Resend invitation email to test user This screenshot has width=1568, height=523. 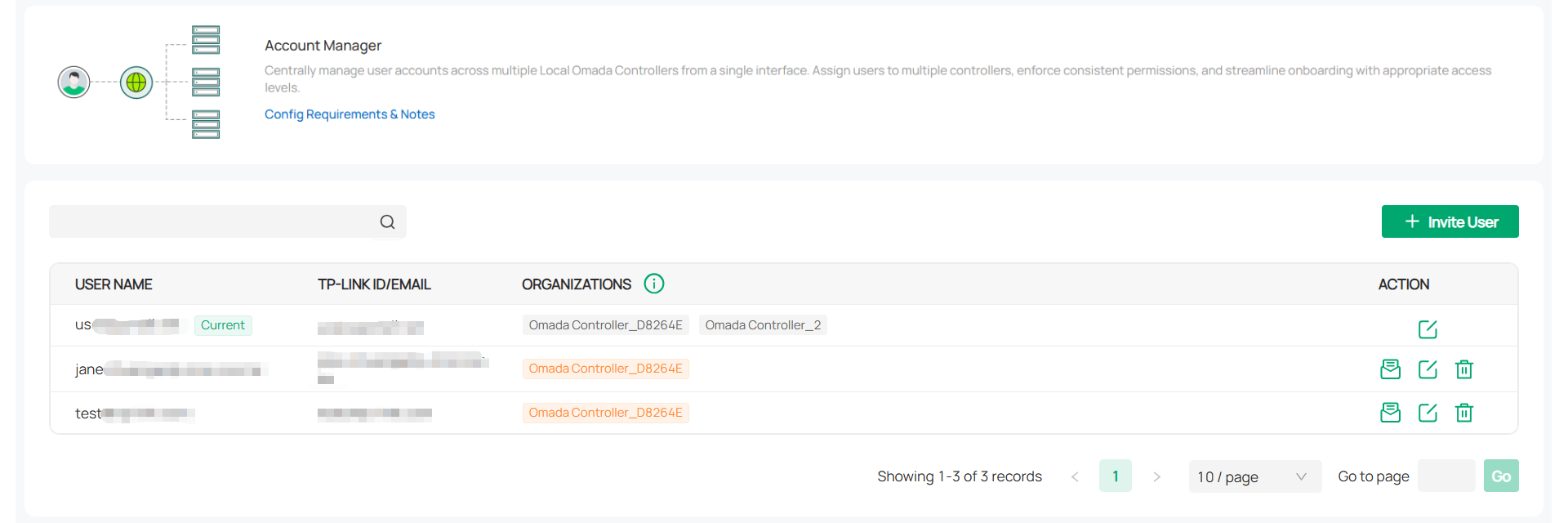coord(1390,413)
